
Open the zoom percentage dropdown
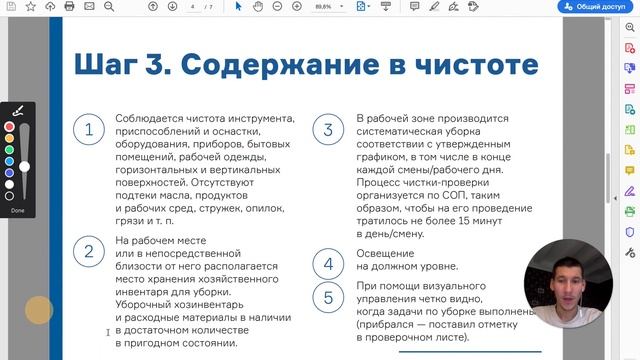tap(342, 7)
